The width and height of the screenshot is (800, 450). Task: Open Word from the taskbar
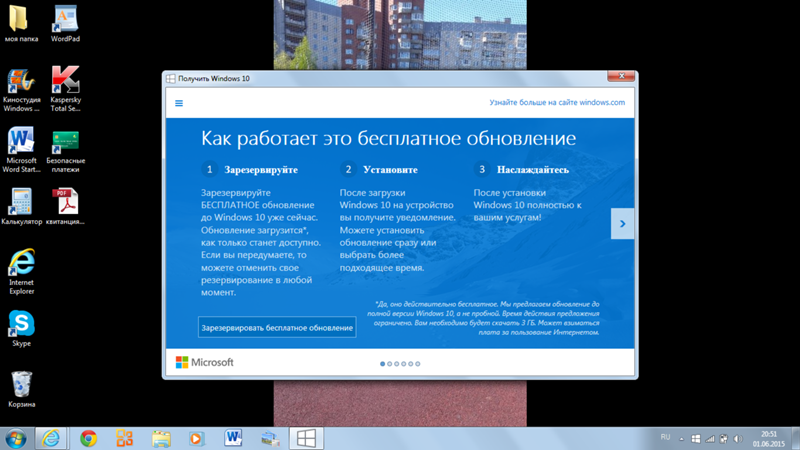pos(233,438)
